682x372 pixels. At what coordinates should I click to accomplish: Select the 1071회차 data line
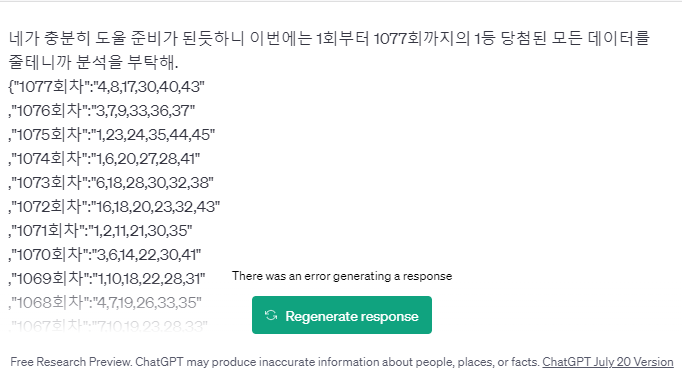(x=100, y=230)
